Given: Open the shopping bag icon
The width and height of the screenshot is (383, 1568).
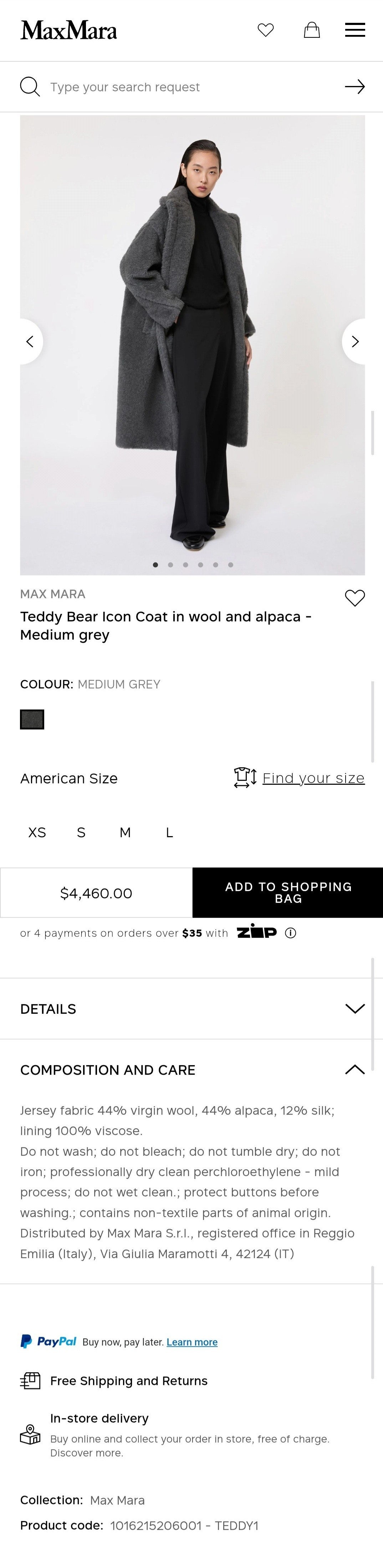Looking at the screenshot, I should click(x=312, y=30).
